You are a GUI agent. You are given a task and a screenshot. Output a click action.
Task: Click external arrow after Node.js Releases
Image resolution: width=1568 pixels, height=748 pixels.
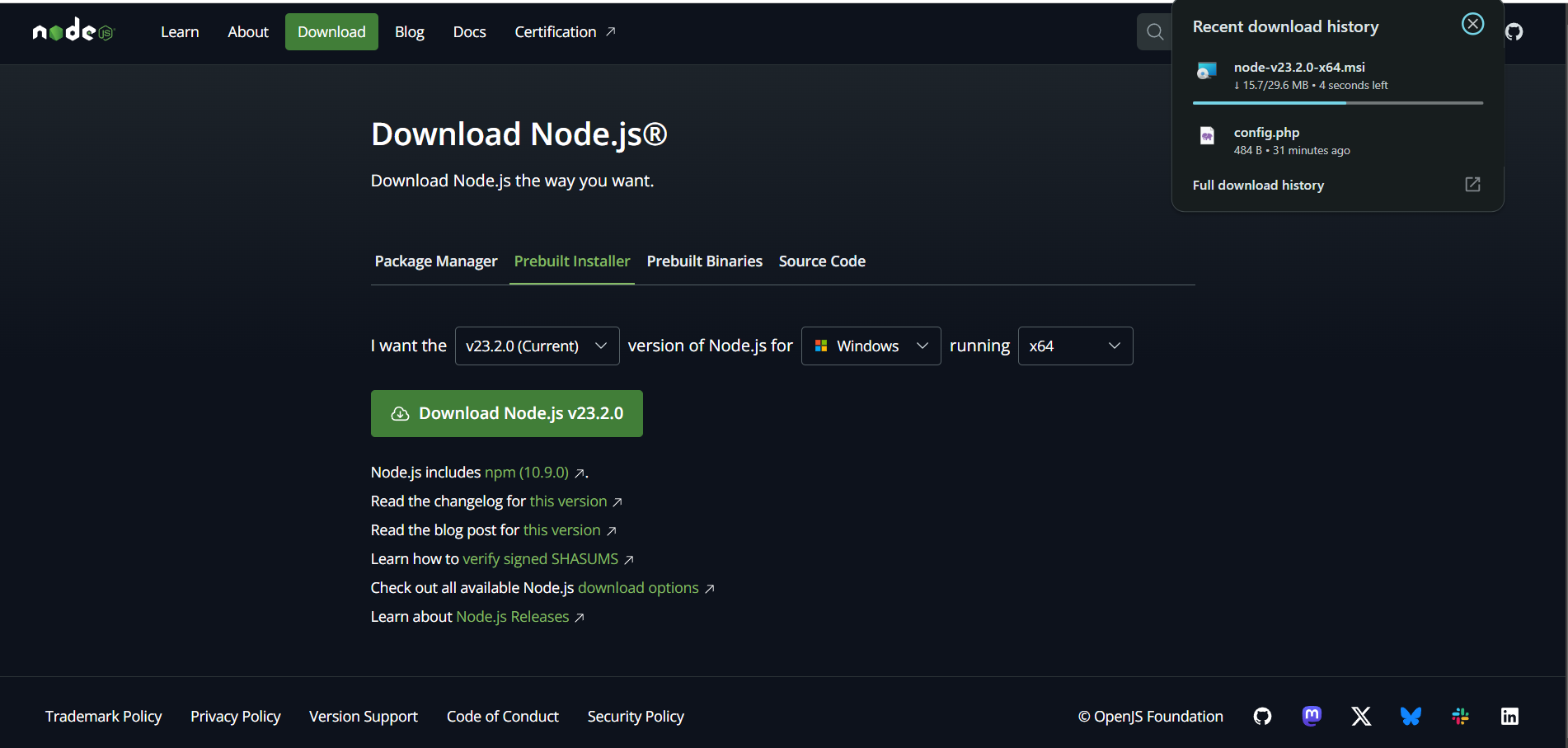[580, 618]
